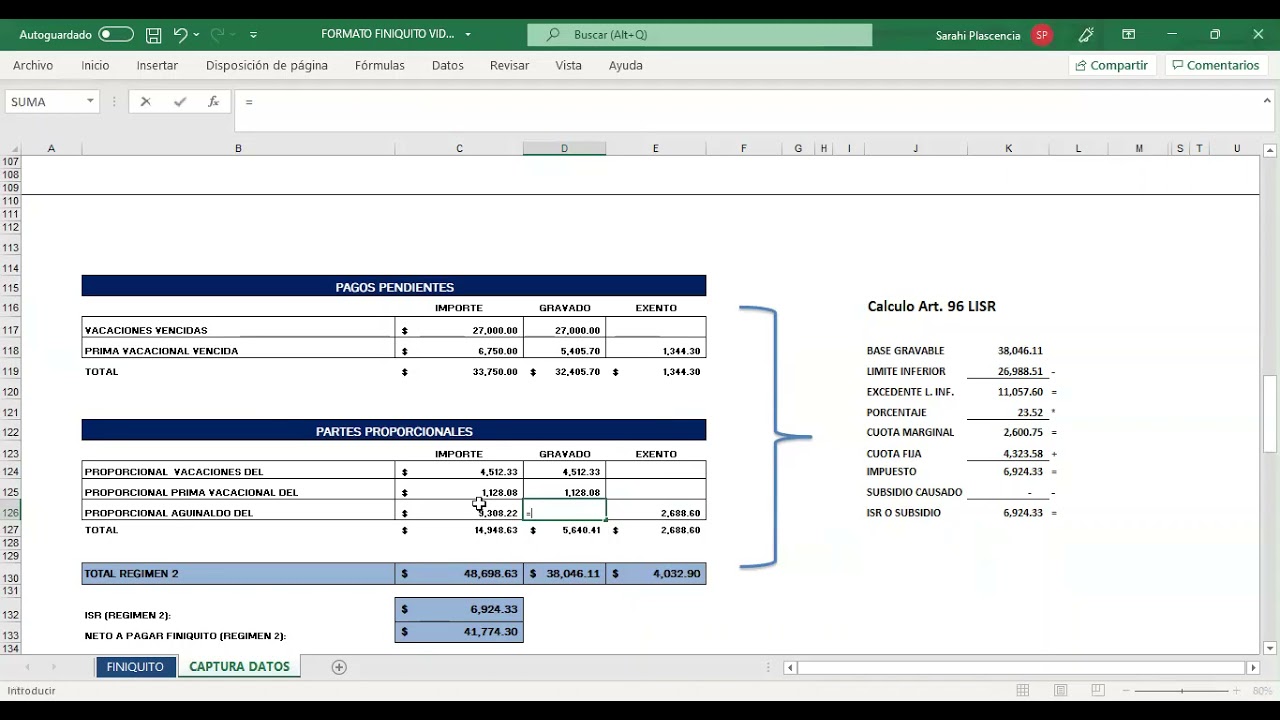This screenshot has height=720, width=1280.
Task: Click the Buscar search box
Action: click(x=700, y=35)
